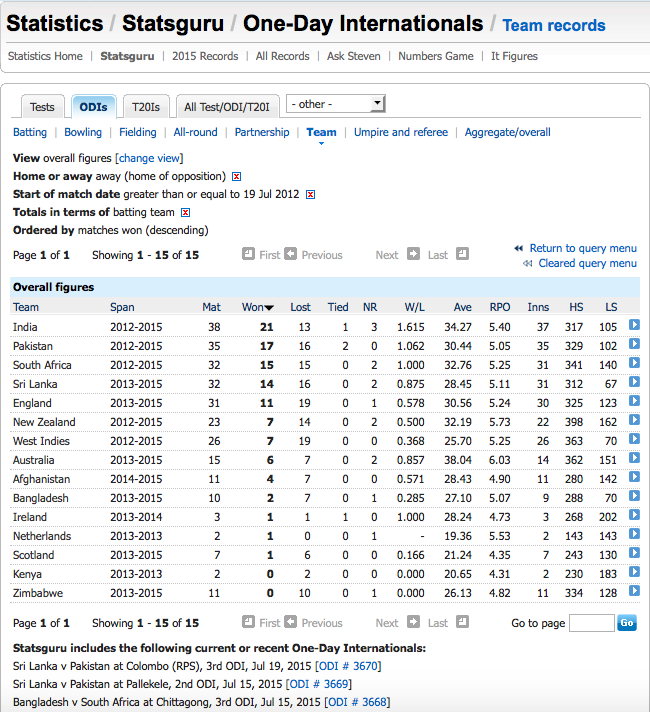Open Umpire and referee records
650x712 pixels.
pyautogui.click(x=401, y=132)
